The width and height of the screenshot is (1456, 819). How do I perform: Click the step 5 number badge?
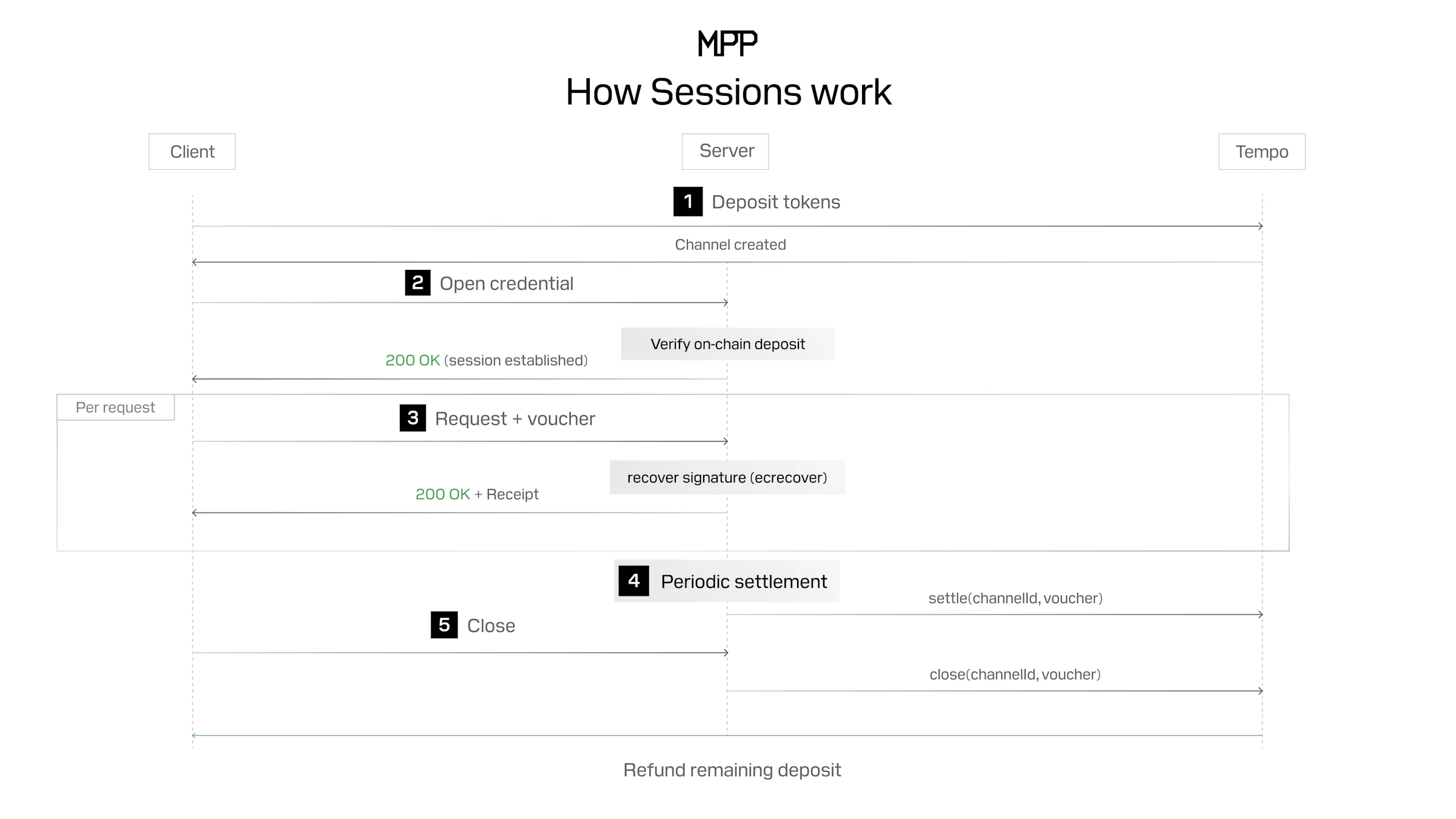[x=444, y=625]
